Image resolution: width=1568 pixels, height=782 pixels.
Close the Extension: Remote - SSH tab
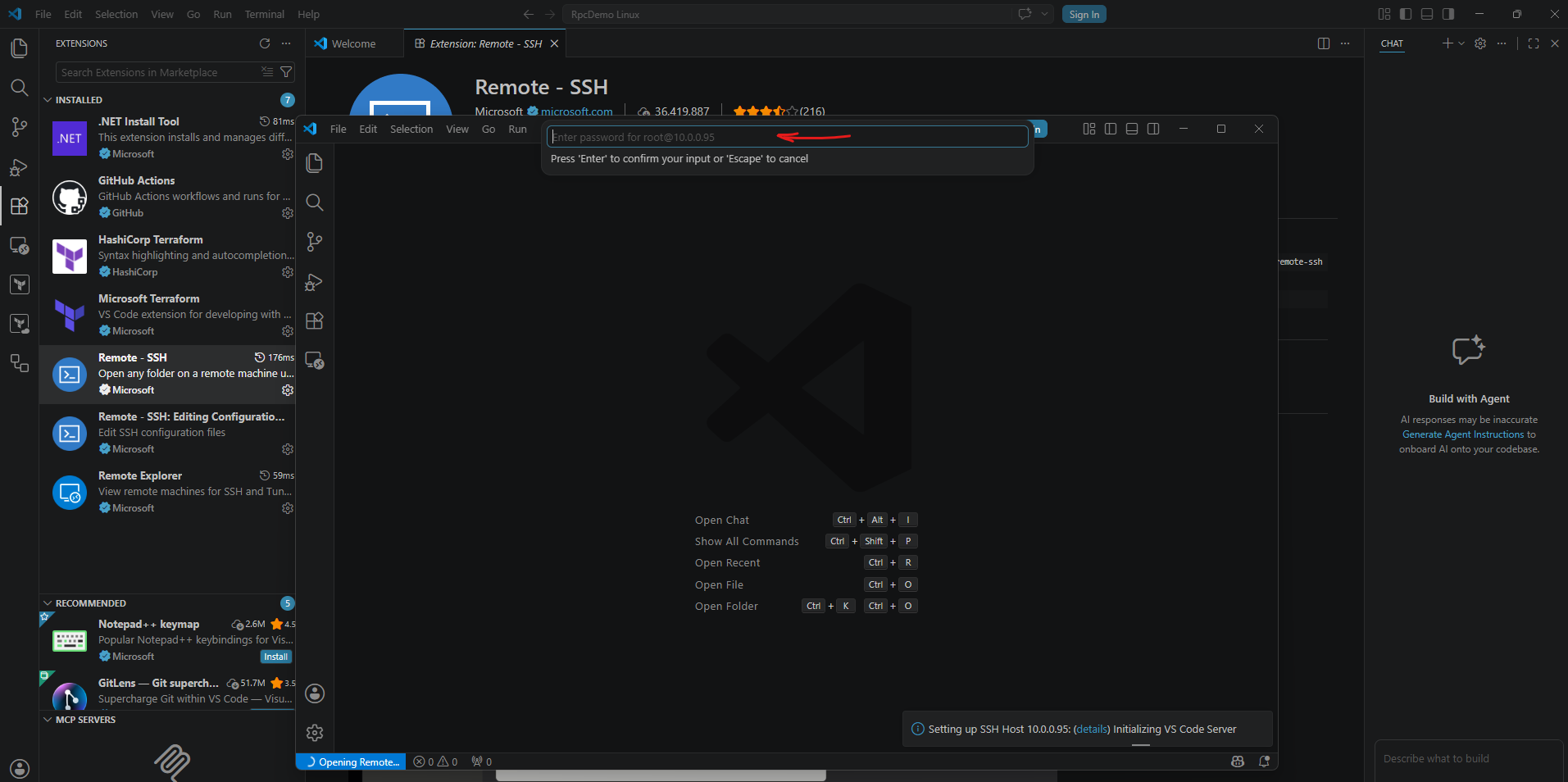pyautogui.click(x=554, y=43)
